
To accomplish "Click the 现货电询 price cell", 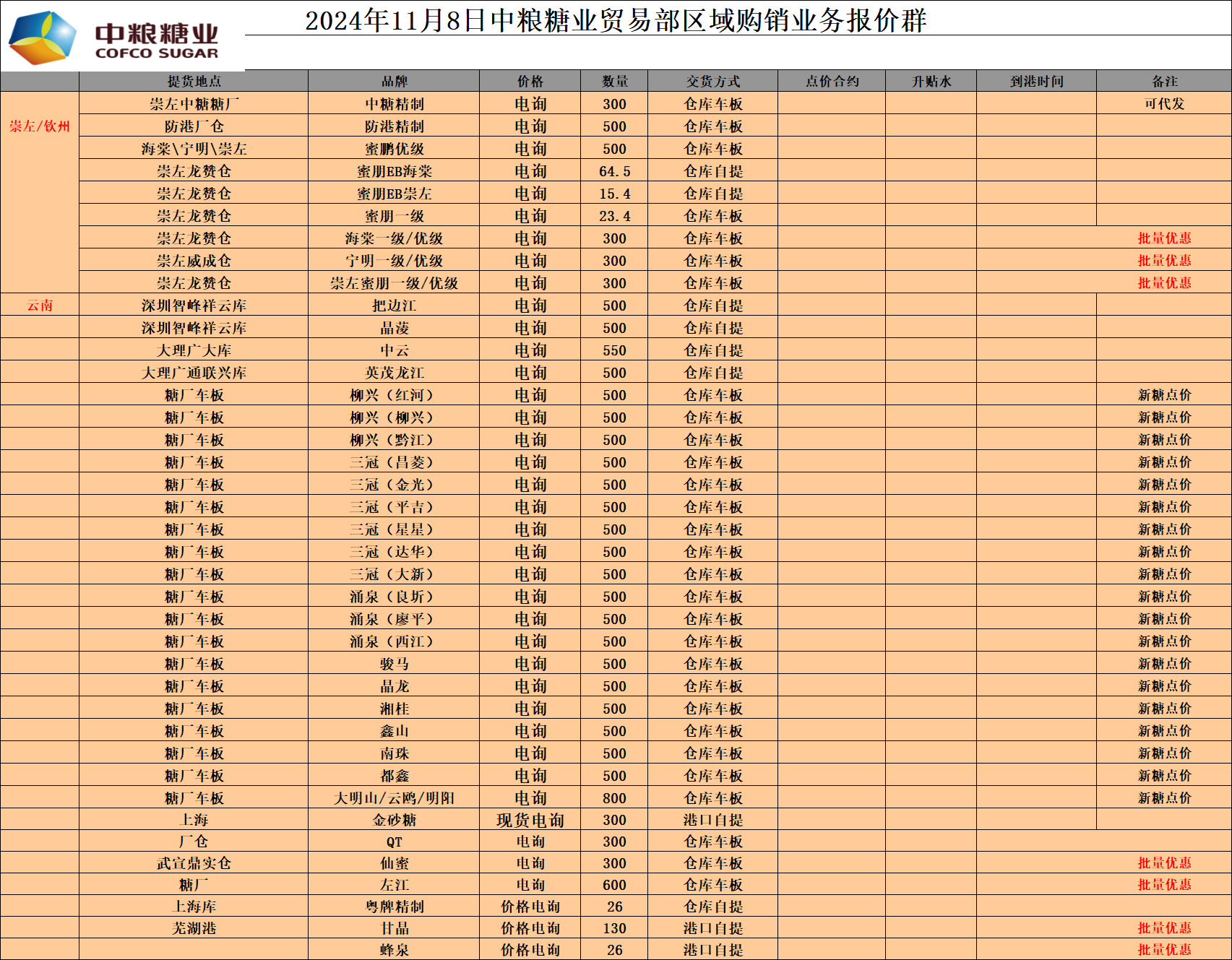I will (530, 820).
